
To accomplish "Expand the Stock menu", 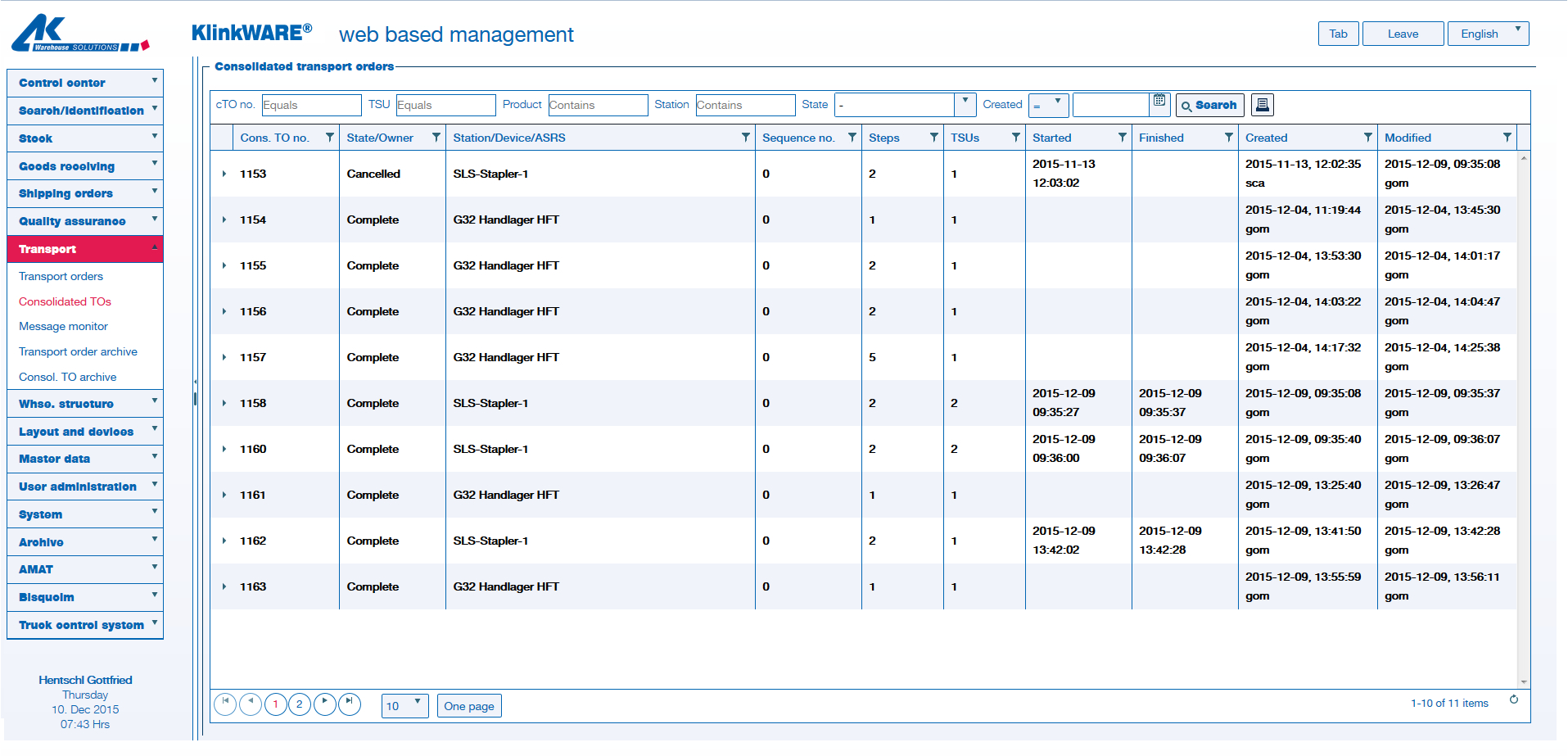I will click(85, 138).
